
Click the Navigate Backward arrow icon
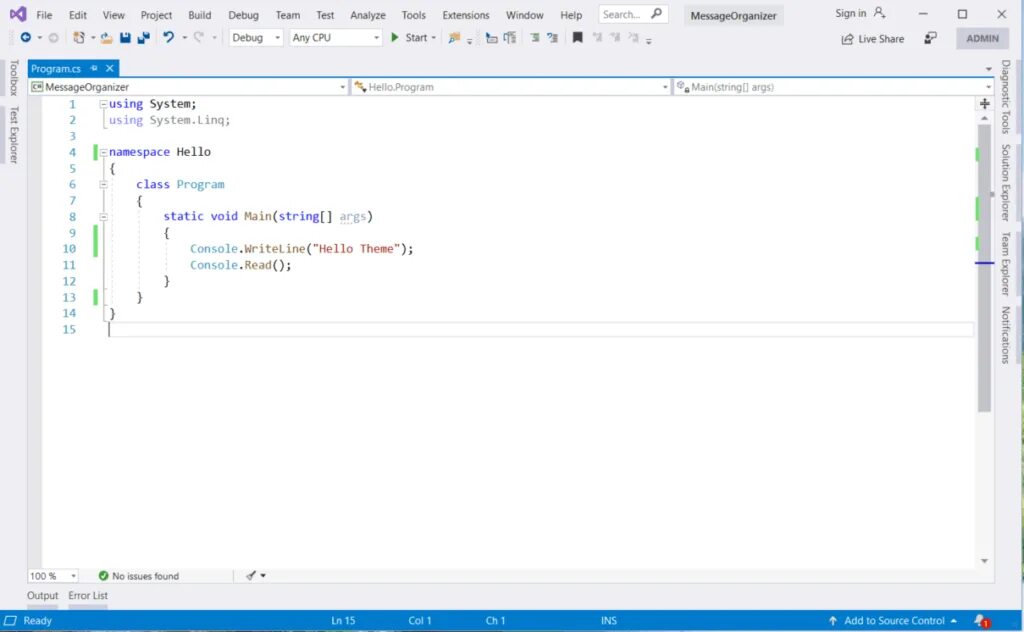click(x=25, y=38)
